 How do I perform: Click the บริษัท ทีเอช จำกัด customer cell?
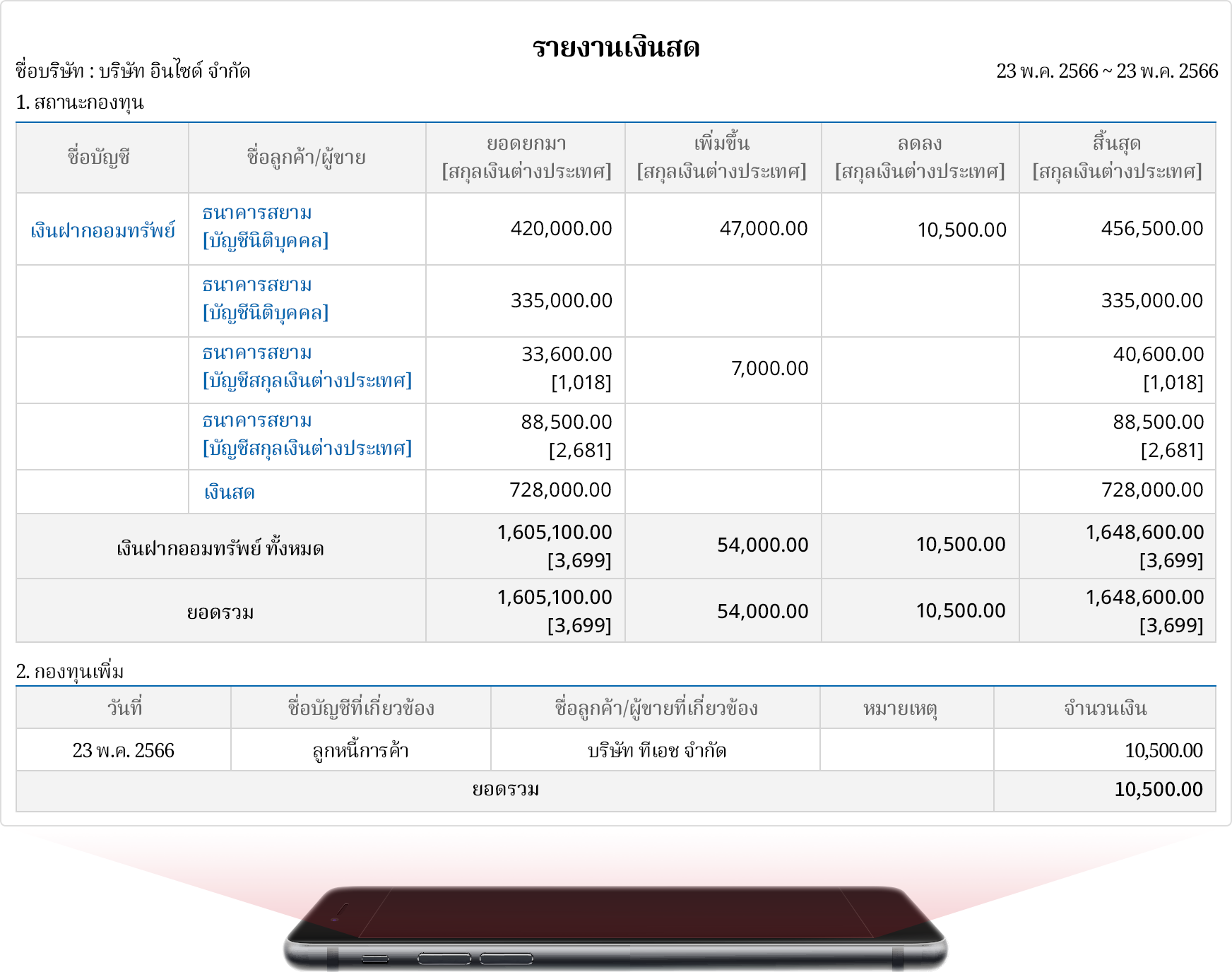coord(656,750)
